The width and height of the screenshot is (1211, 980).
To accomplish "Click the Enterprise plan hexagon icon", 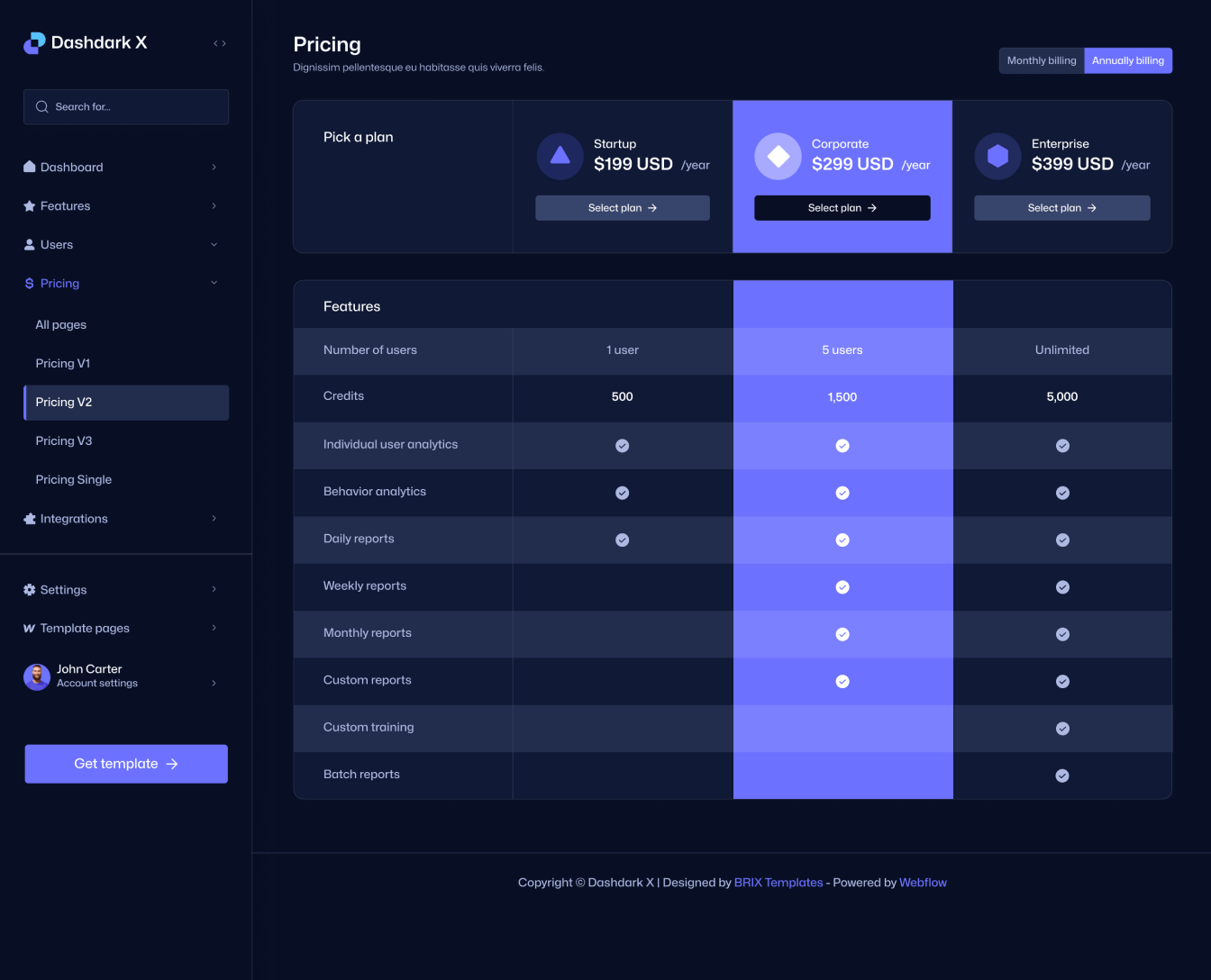I will click(x=997, y=155).
